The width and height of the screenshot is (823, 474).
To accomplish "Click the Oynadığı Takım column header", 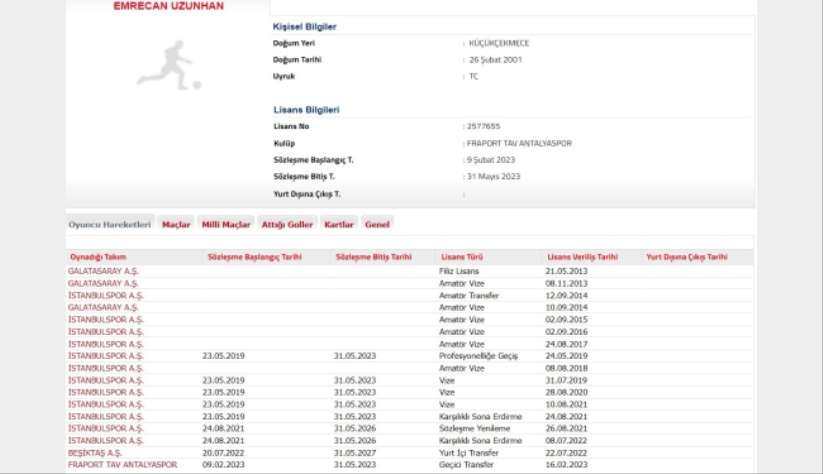I will pos(98,257).
